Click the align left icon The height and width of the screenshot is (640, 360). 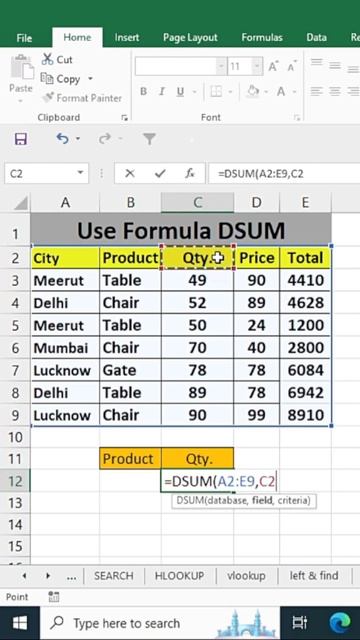[x=316, y=91]
